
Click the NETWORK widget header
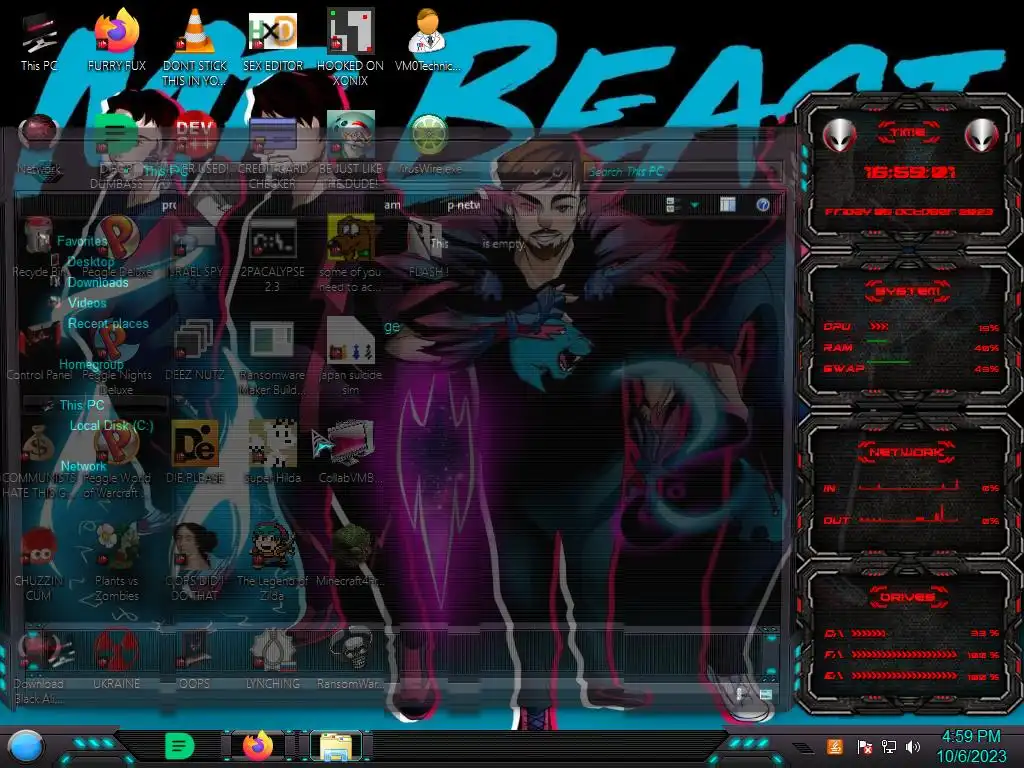[908, 452]
